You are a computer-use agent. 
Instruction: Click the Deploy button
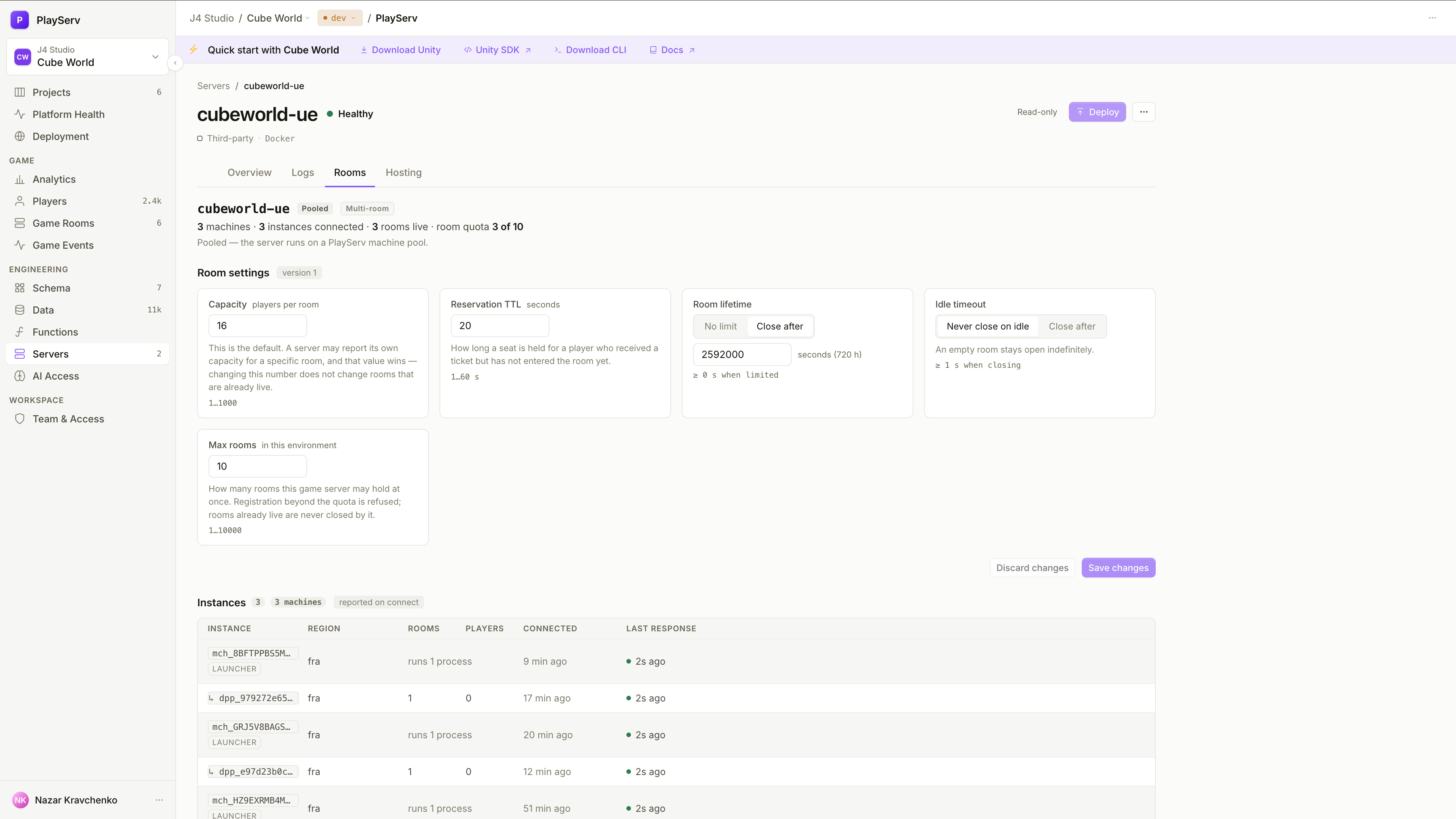(x=1097, y=112)
